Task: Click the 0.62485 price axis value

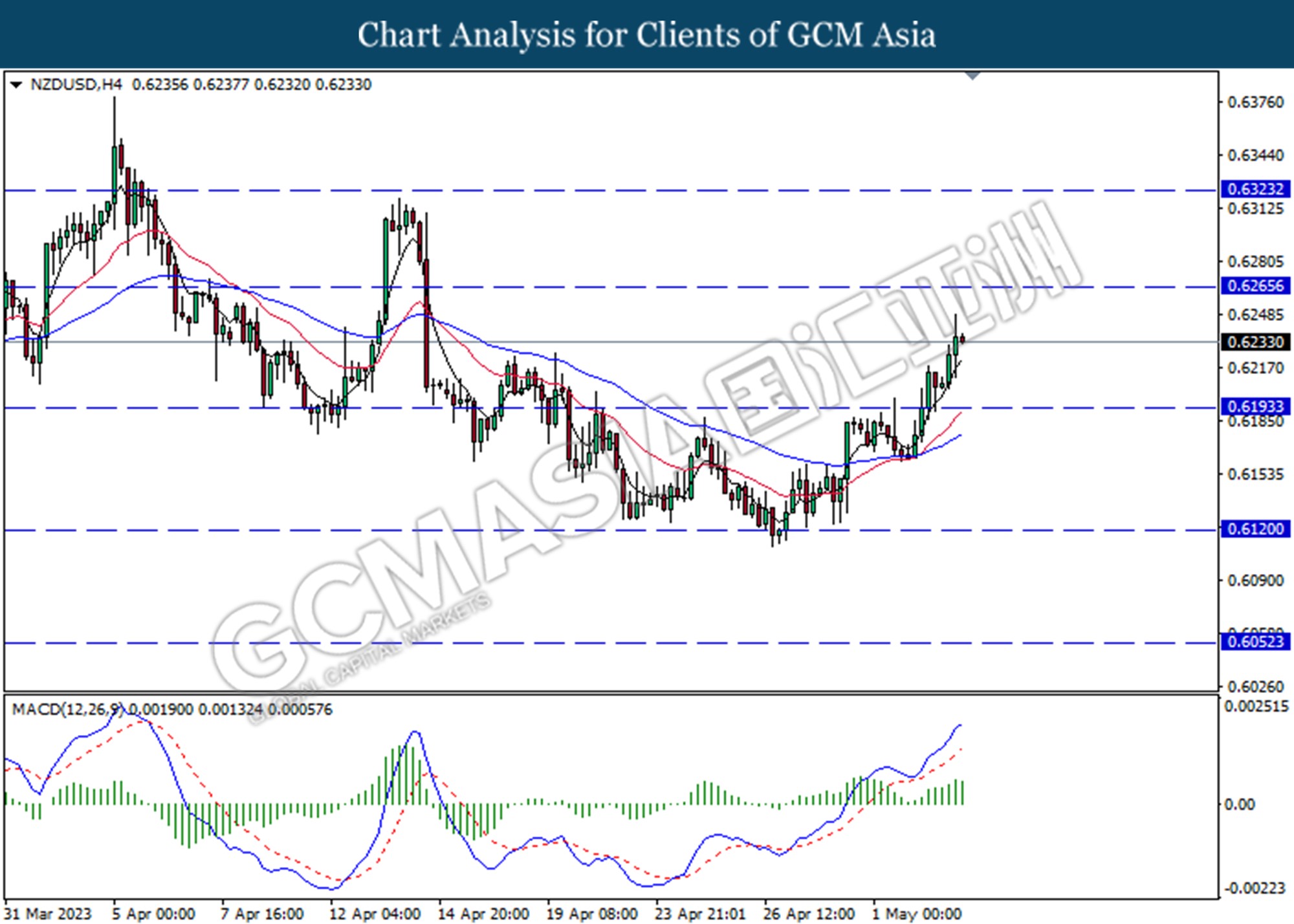Action: pyautogui.click(x=1255, y=314)
